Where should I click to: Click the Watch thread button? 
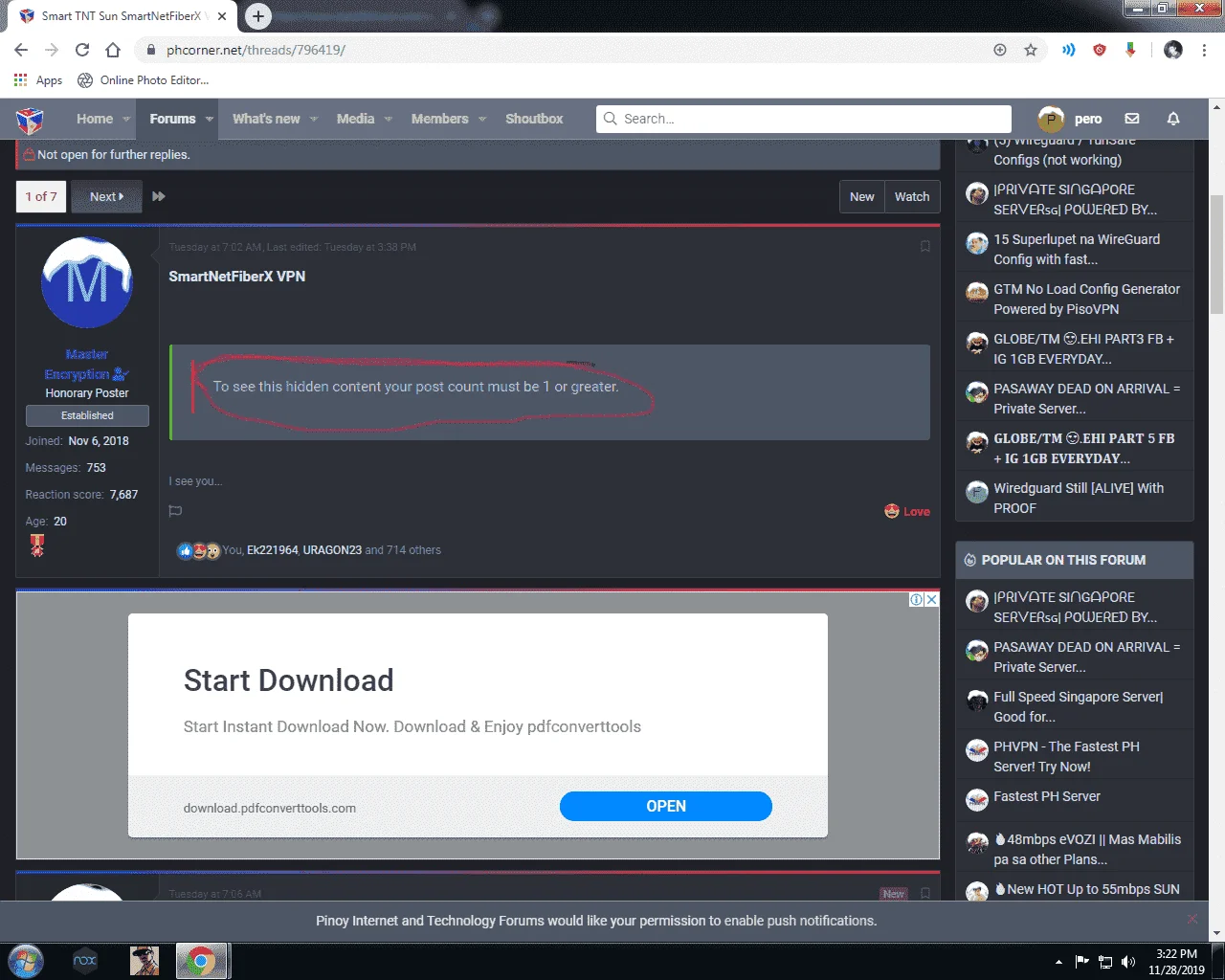click(x=912, y=196)
